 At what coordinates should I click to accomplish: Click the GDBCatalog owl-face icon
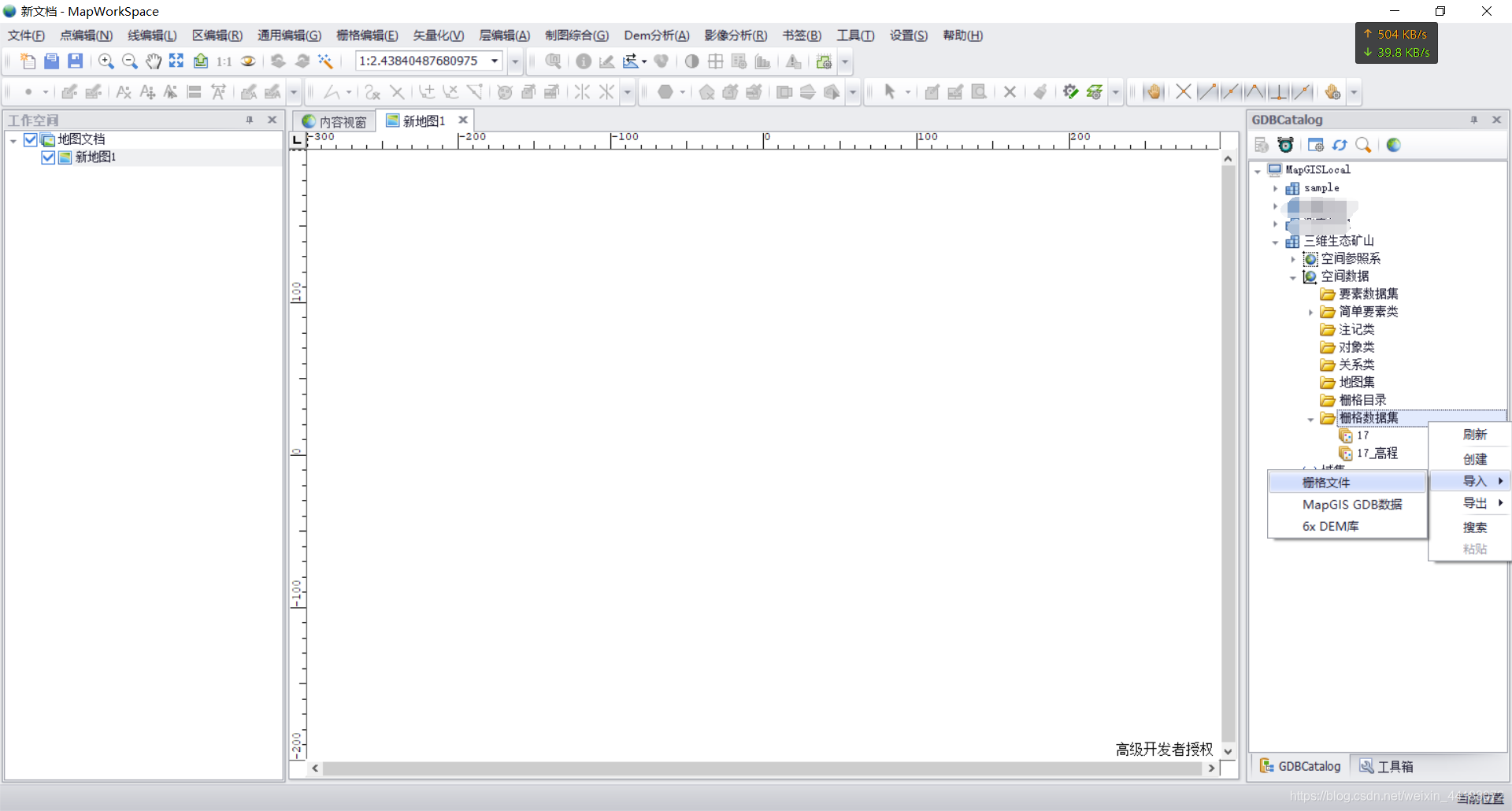[x=1286, y=145]
